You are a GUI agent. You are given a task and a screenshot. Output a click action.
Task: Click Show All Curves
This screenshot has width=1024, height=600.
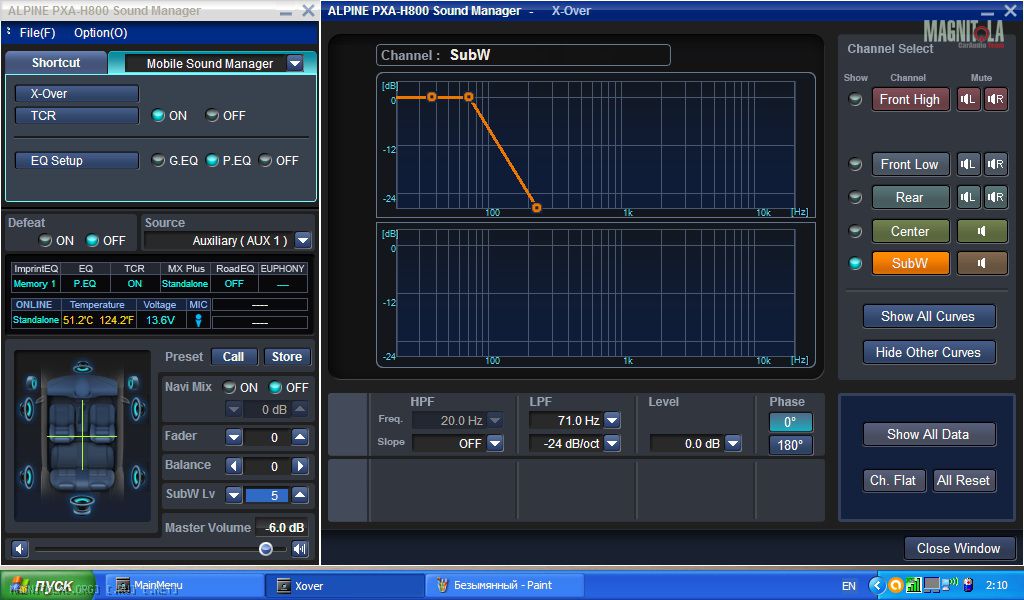(x=929, y=316)
